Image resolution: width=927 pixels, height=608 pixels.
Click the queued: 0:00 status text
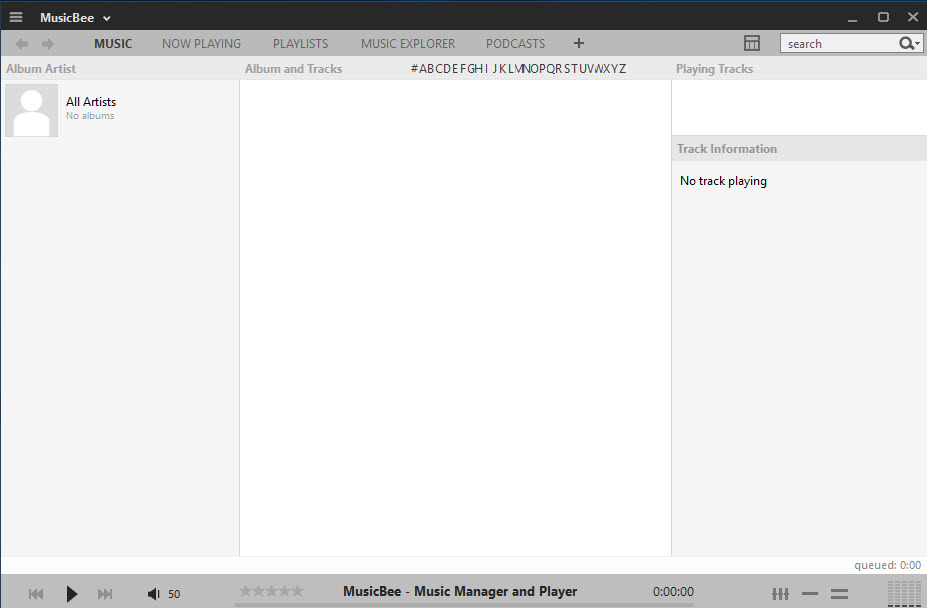887,565
